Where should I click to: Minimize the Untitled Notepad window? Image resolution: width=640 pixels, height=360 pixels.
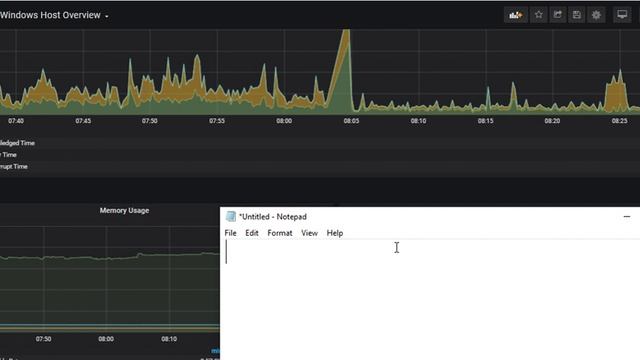[627, 216]
